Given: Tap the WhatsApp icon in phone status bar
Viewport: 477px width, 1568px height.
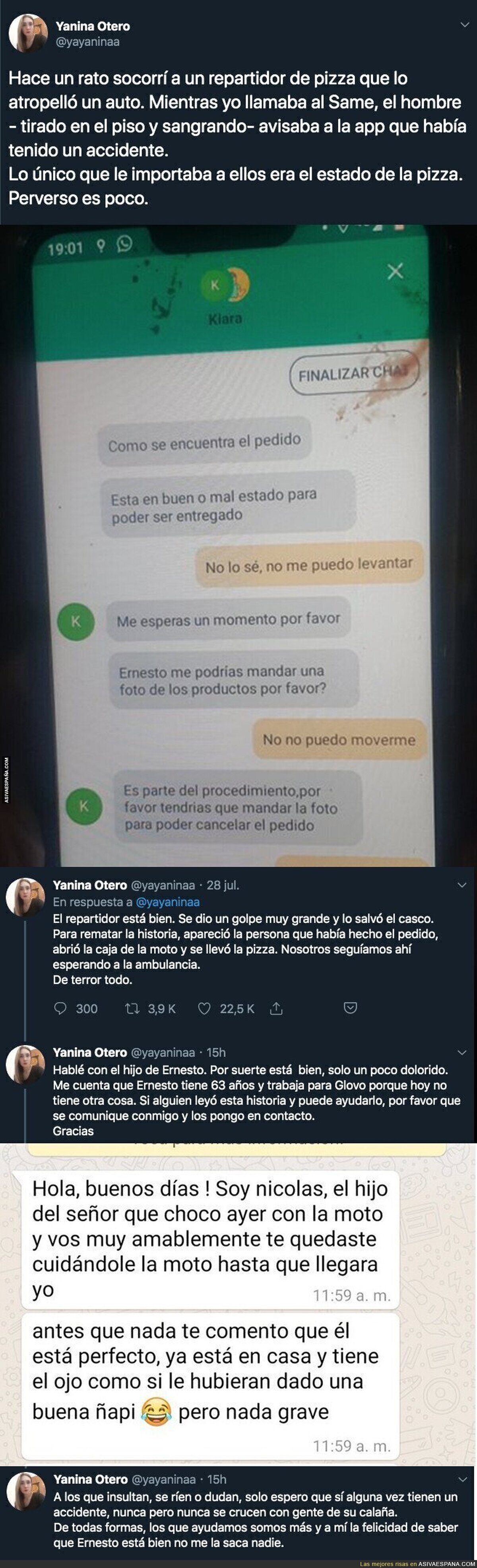Looking at the screenshot, I should pos(124,245).
